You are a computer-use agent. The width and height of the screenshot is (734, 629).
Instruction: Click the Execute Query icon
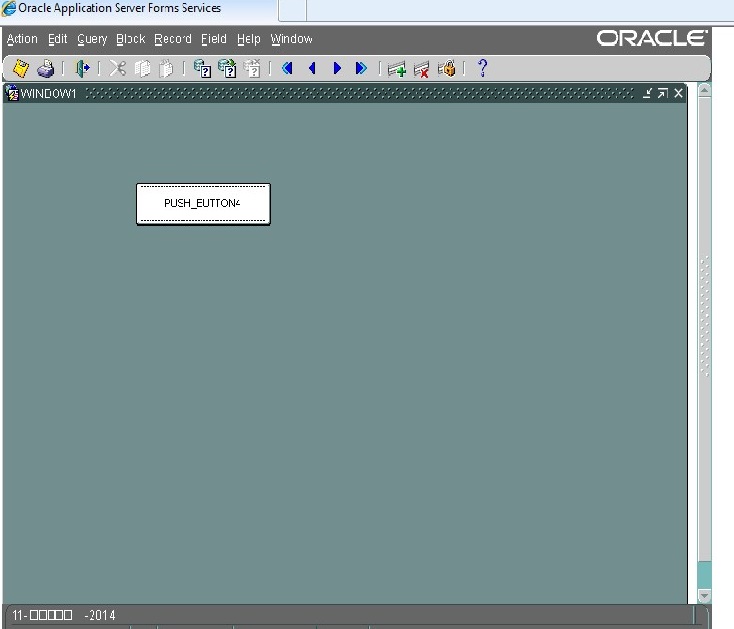227,68
